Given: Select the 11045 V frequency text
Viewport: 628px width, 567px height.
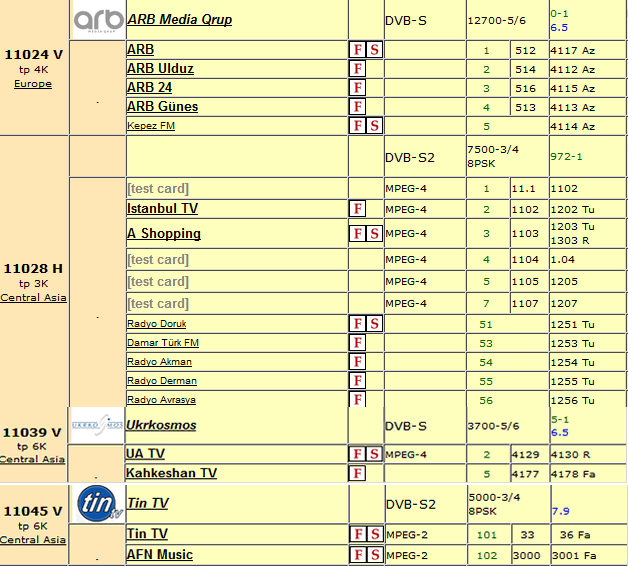Looking at the screenshot, I should (33, 511).
